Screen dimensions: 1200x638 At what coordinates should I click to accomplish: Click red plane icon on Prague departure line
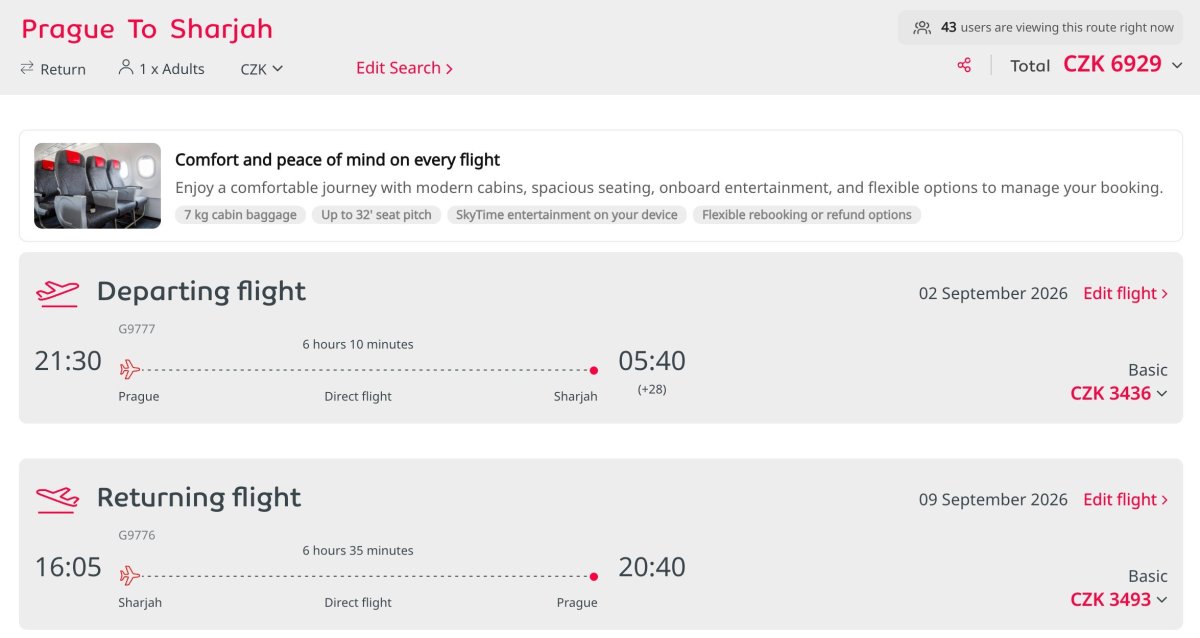click(130, 370)
